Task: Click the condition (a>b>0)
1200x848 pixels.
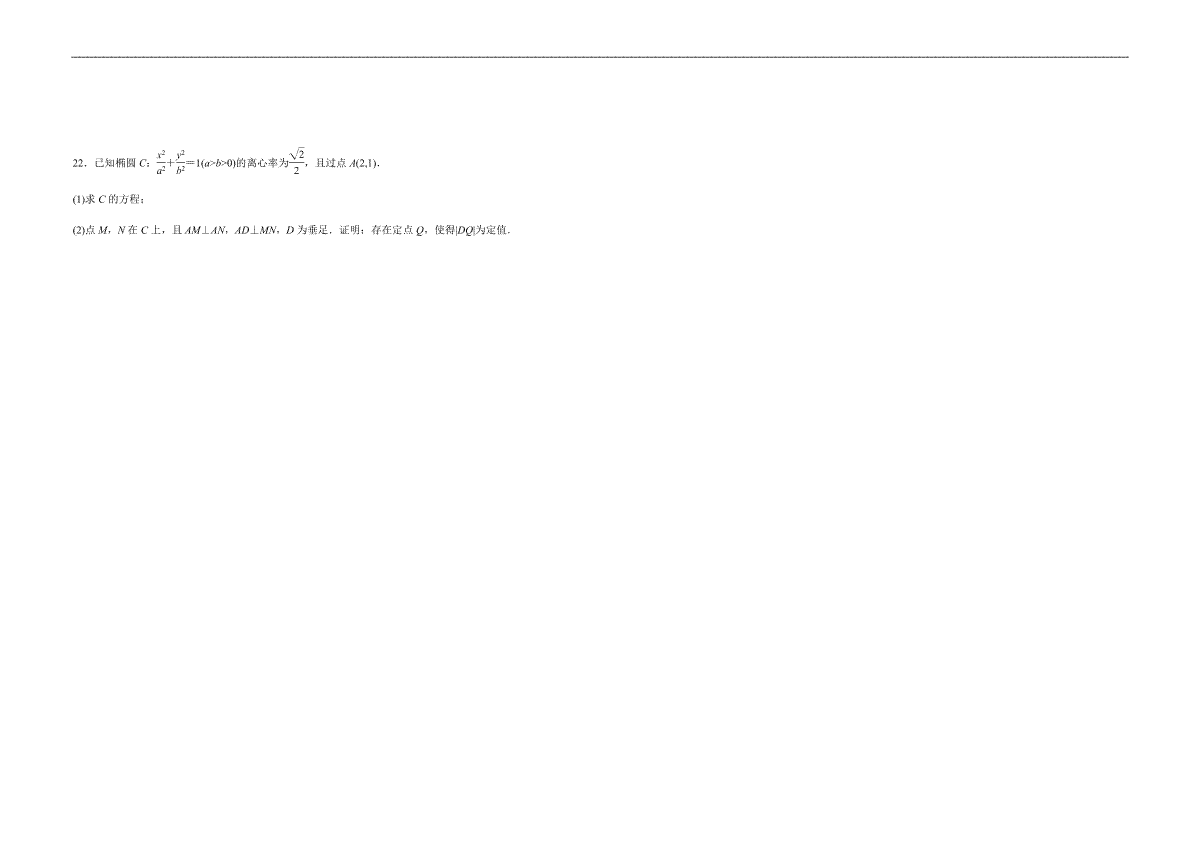Action: pyautogui.click(x=216, y=163)
